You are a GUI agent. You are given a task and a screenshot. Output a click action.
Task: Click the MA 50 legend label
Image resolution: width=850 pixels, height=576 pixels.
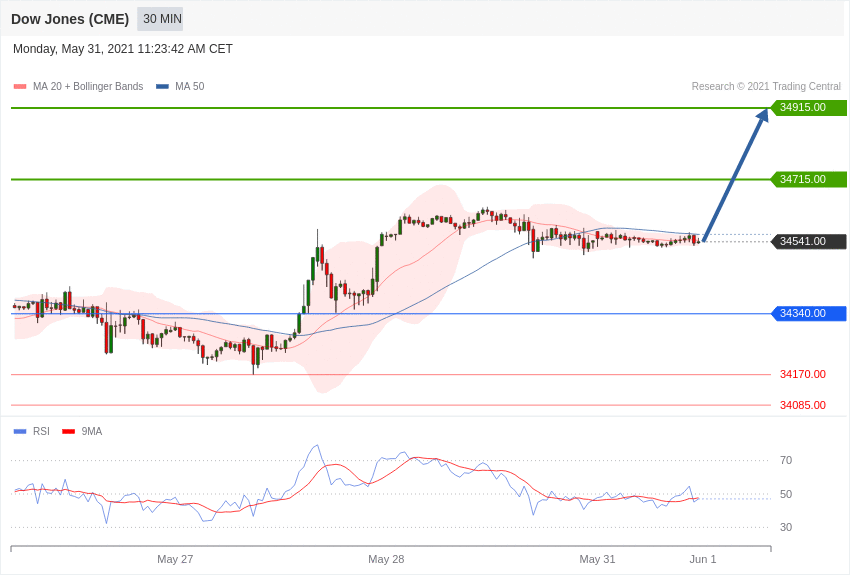tap(190, 86)
